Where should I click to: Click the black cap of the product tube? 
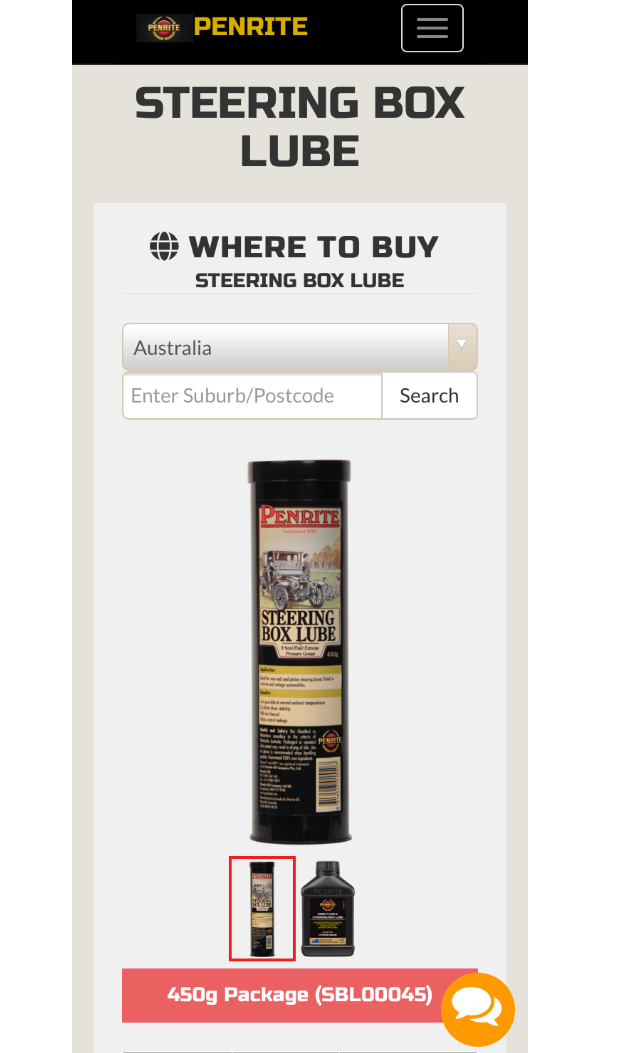coord(300,471)
